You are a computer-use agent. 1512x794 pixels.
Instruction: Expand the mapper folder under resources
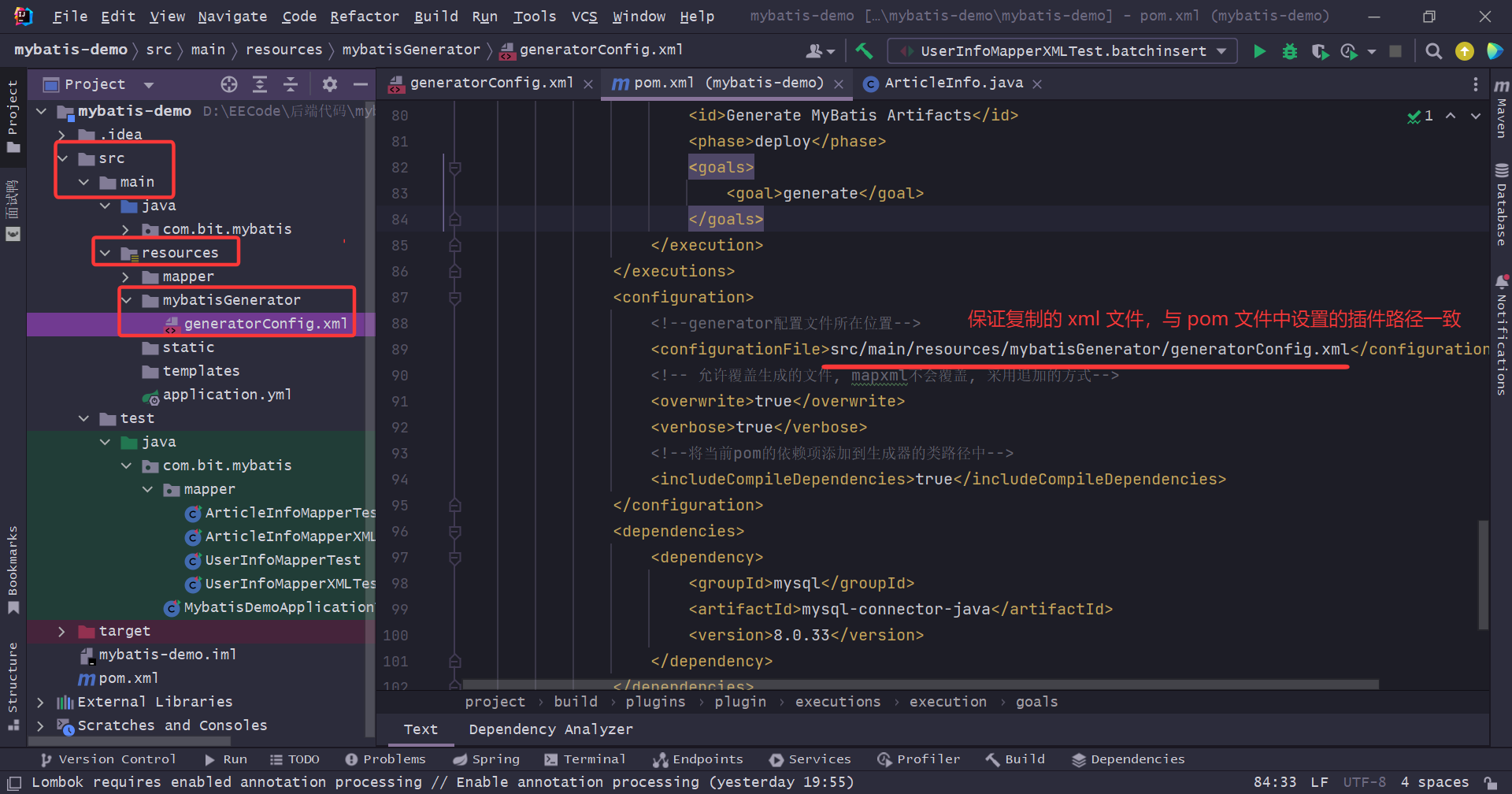[x=125, y=276]
